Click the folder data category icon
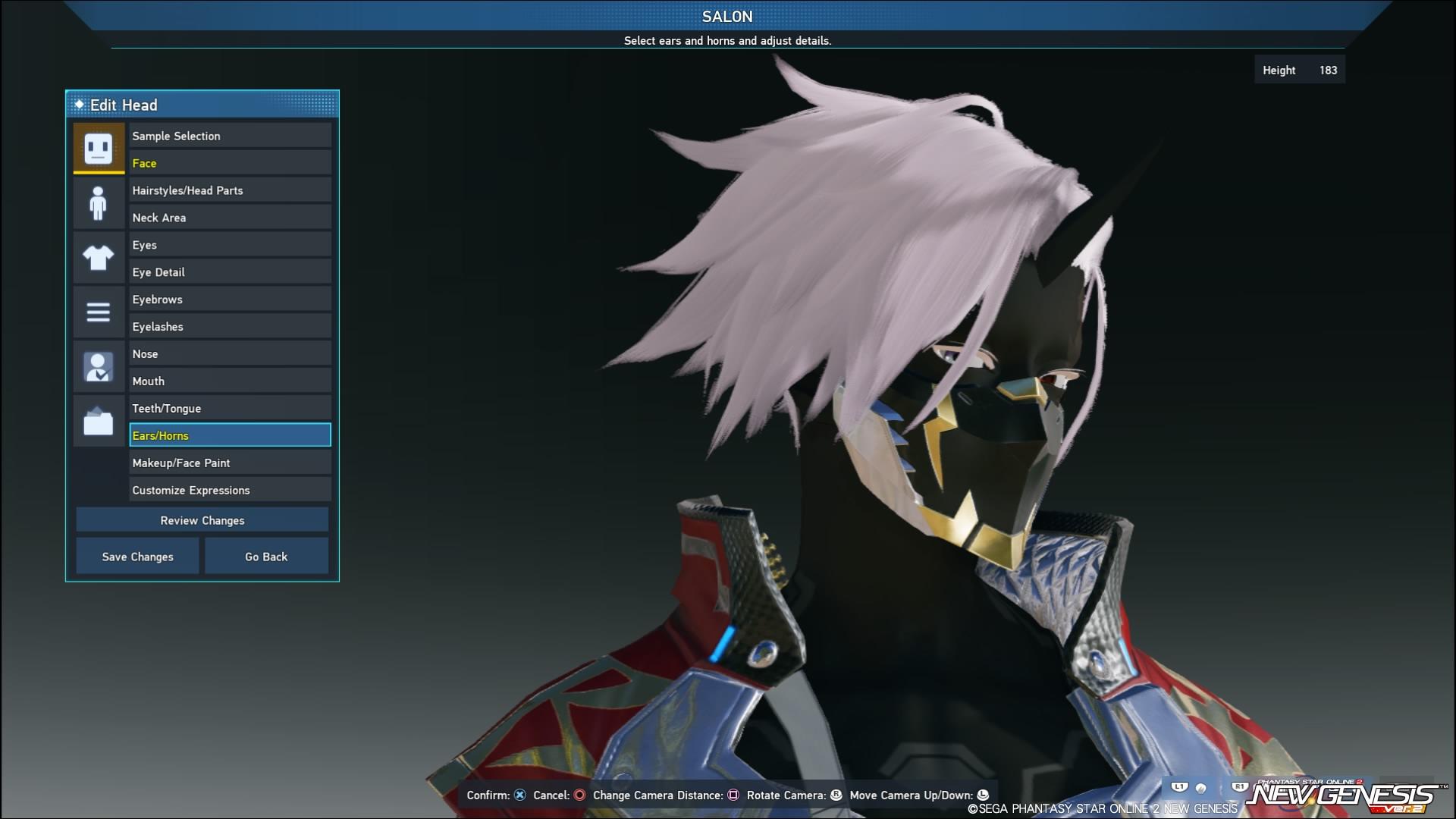 [x=99, y=421]
